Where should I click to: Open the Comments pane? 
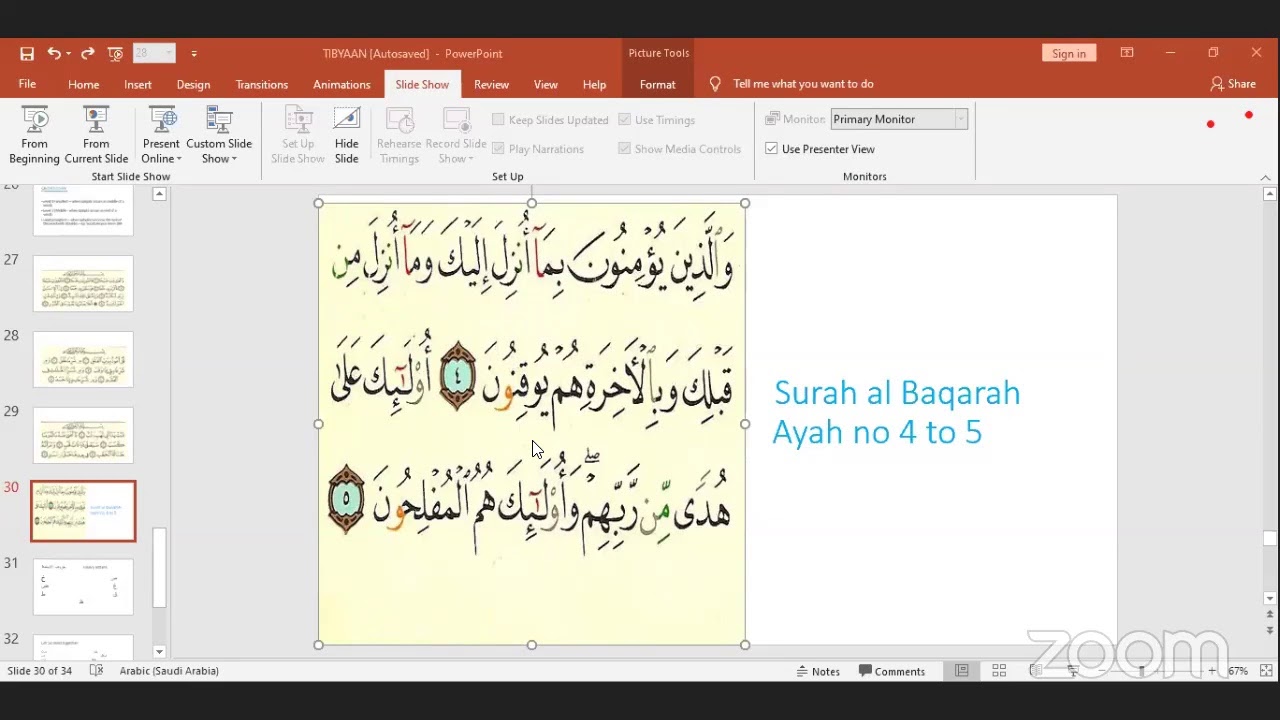coord(892,671)
